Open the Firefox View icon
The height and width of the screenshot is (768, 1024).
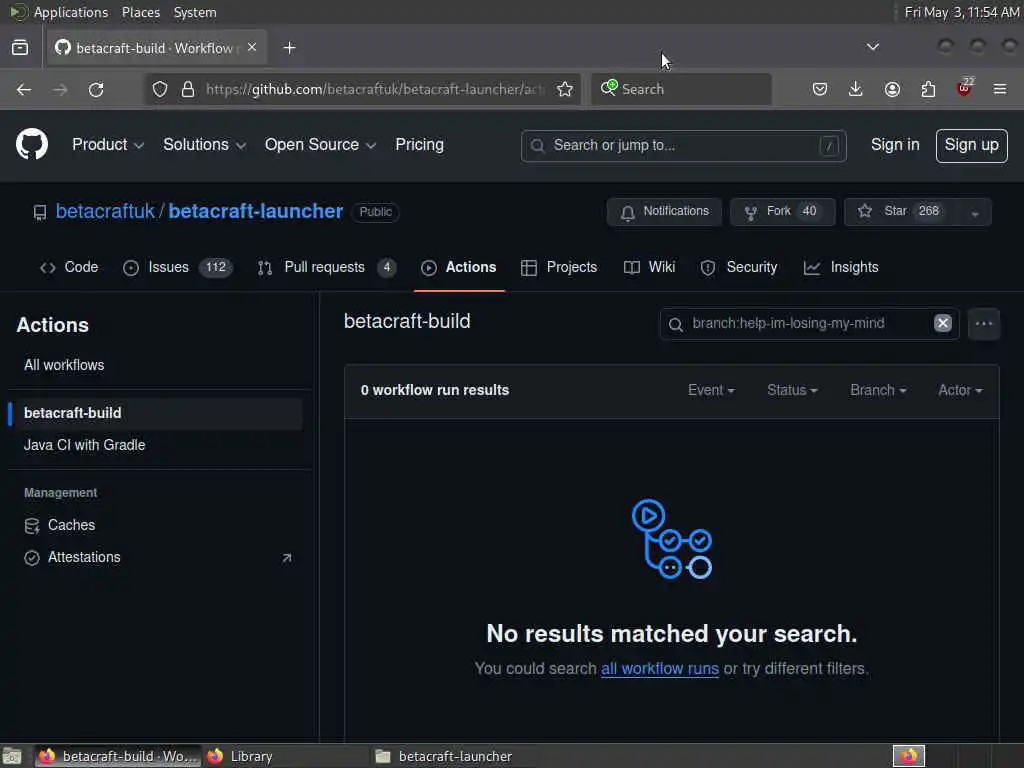(20, 48)
